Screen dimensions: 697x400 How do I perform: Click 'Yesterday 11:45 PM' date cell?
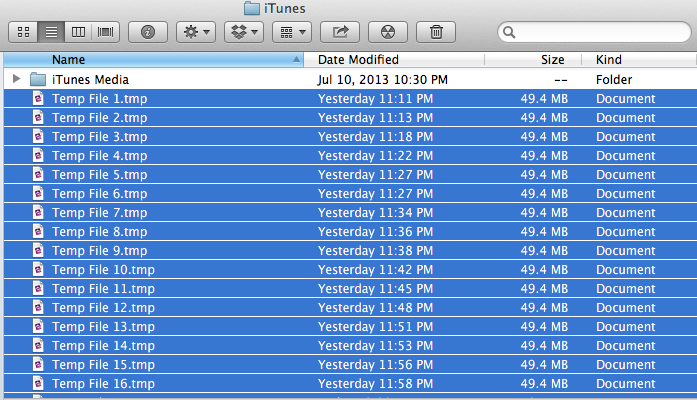pyautogui.click(x=376, y=289)
